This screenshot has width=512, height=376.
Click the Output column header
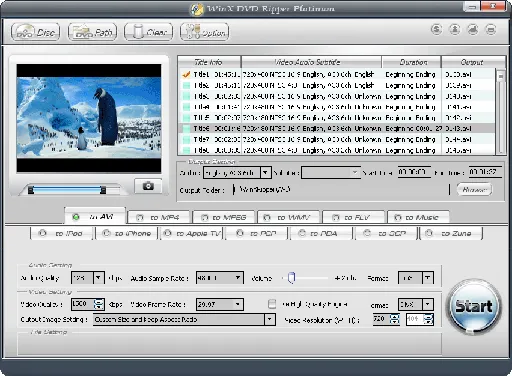click(473, 62)
